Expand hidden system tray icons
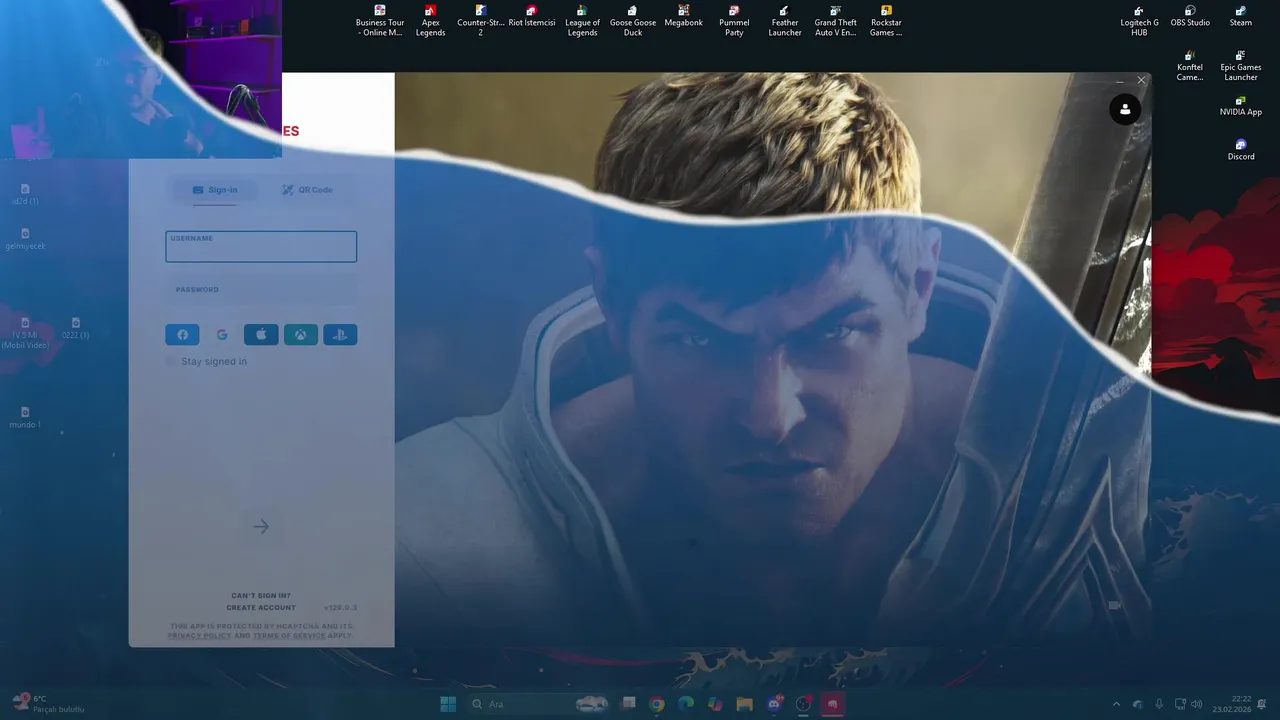Viewport: 1280px width, 720px height. point(1117,704)
